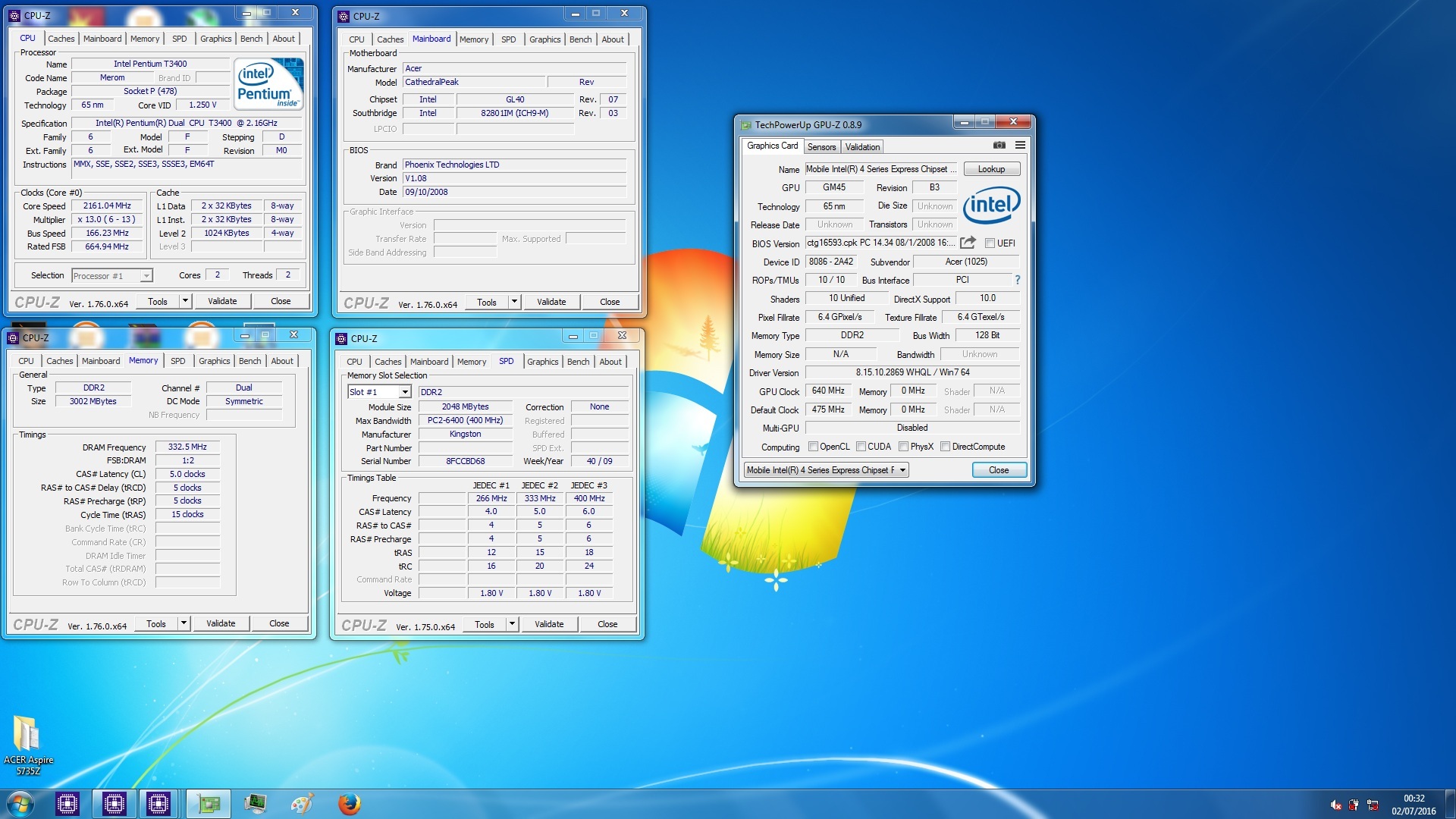Click the network tray icon
The width and height of the screenshot is (1456, 819).
pyautogui.click(x=1373, y=805)
